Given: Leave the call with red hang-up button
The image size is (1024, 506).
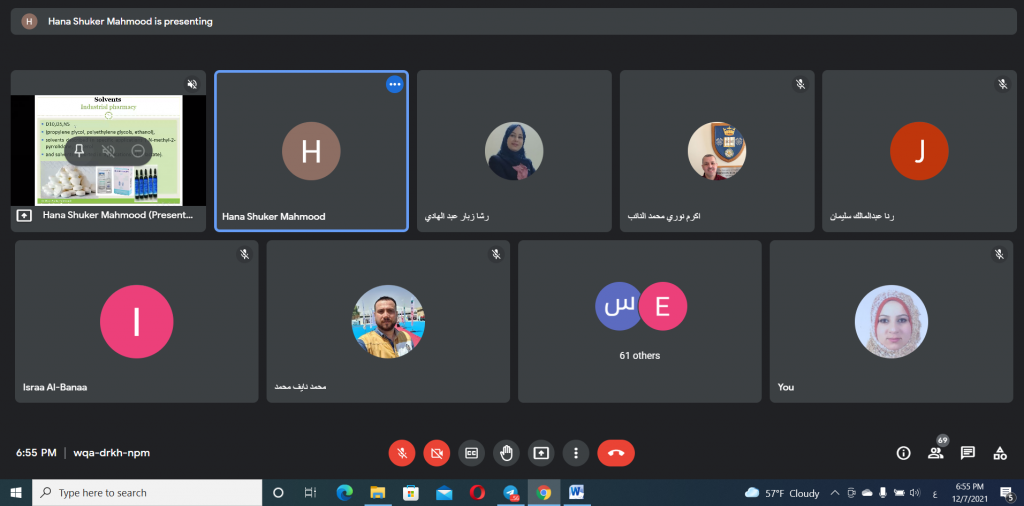Looking at the screenshot, I should pyautogui.click(x=615, y=453).
